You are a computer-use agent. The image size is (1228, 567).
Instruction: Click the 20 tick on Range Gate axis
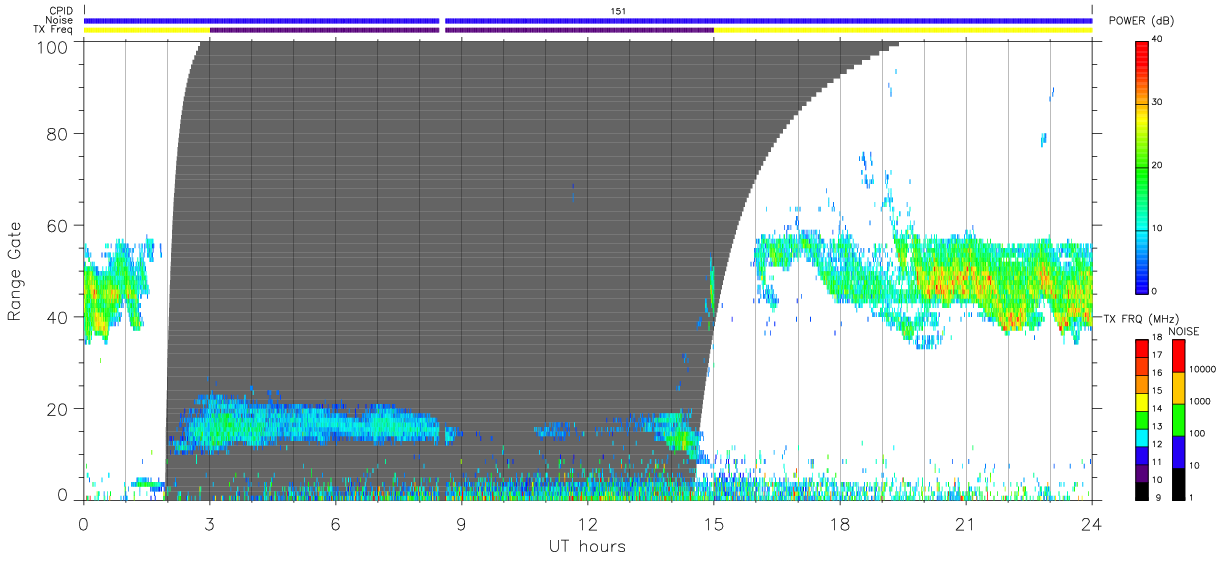[58, 409]
